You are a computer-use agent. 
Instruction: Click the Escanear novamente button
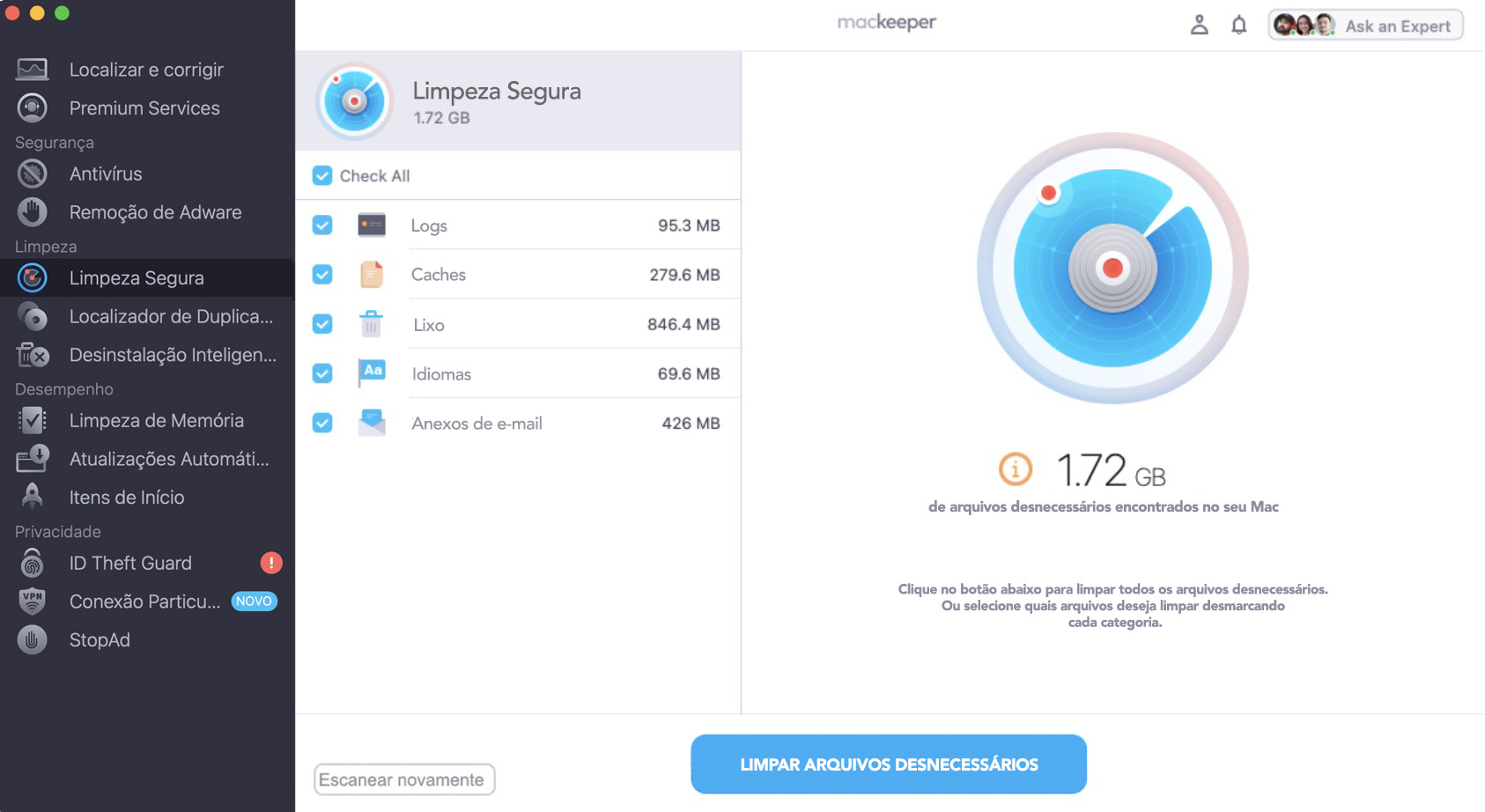tap(403, 779)
